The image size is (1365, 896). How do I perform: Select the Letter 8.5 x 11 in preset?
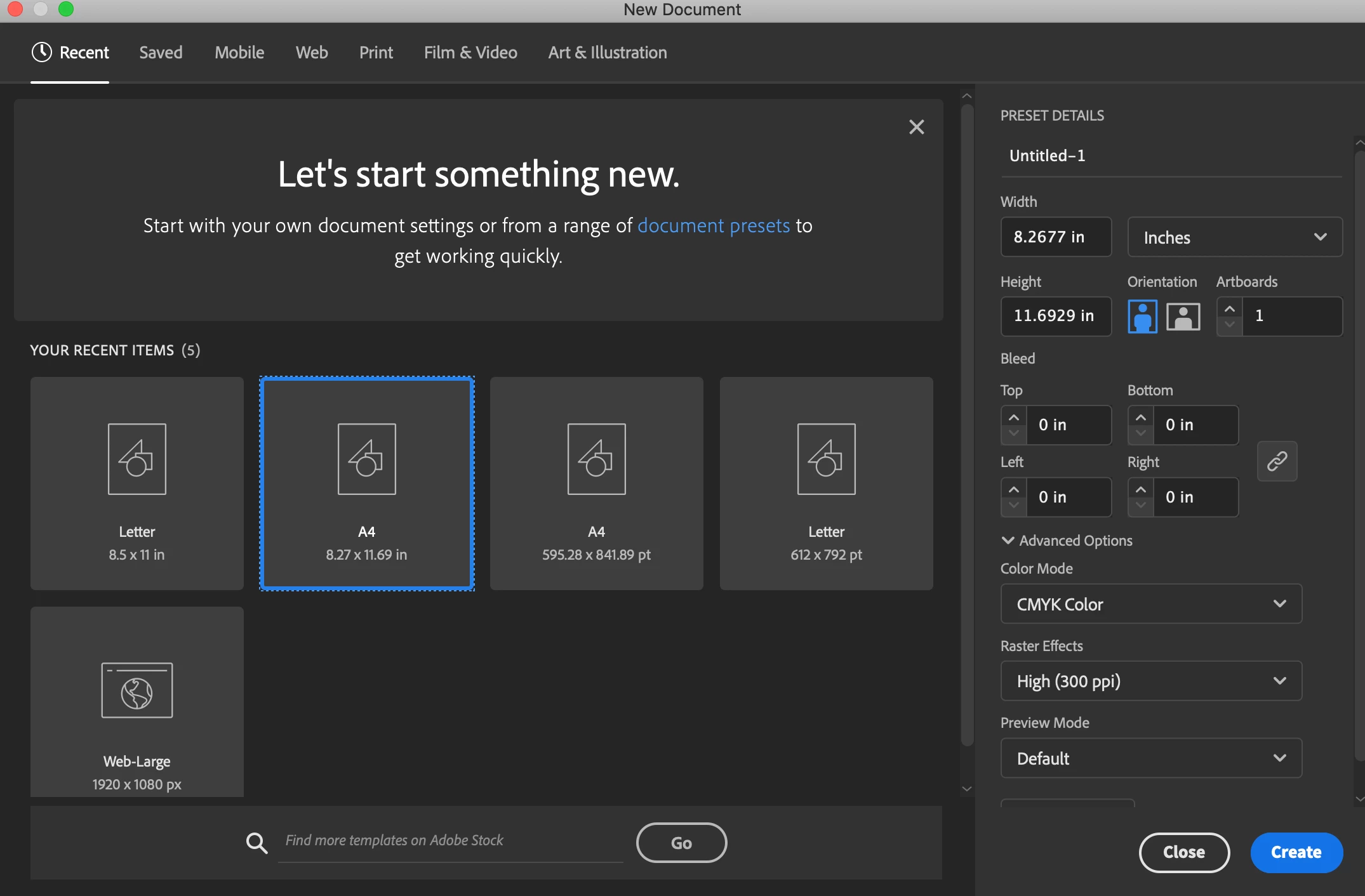[x=137, y=484]
